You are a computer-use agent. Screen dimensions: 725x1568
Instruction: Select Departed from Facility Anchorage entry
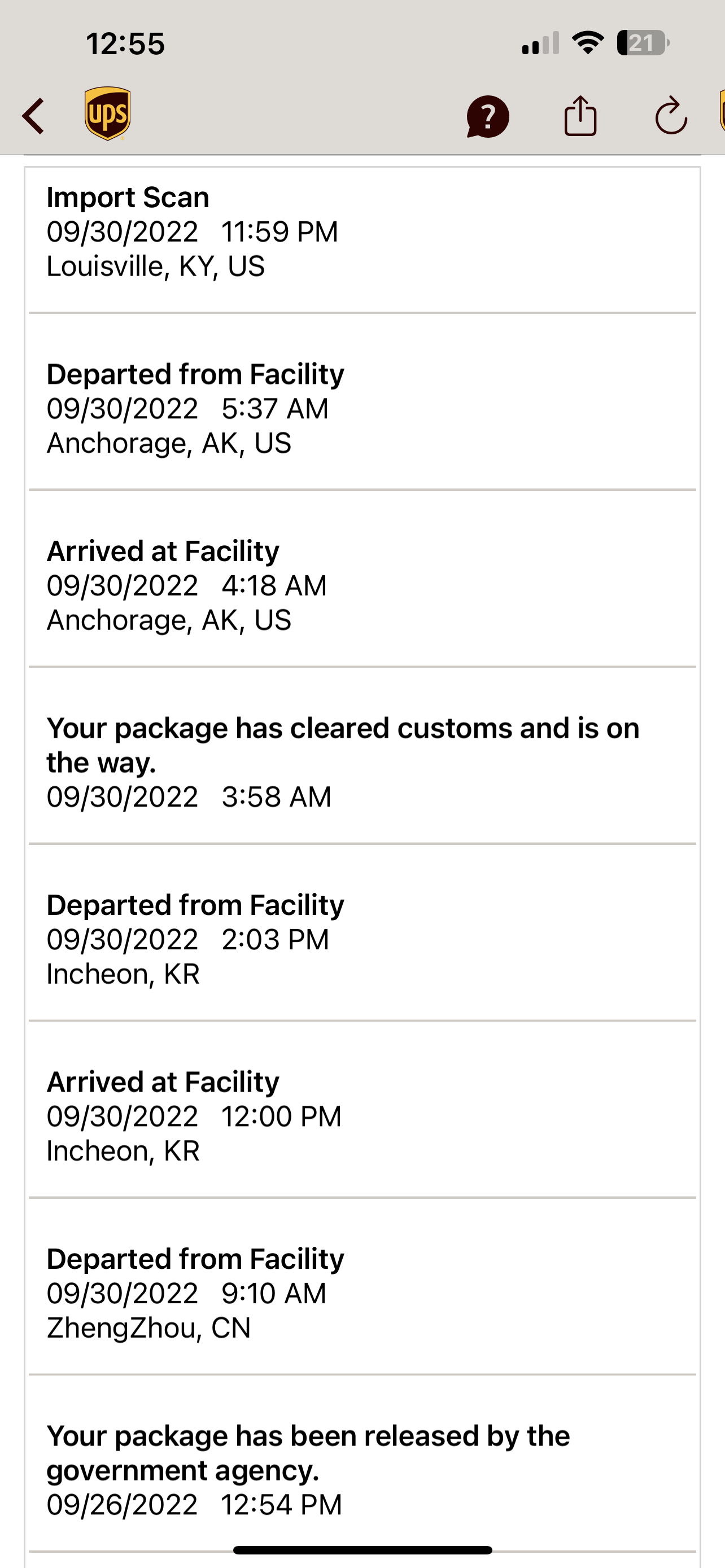click(361, 409)
